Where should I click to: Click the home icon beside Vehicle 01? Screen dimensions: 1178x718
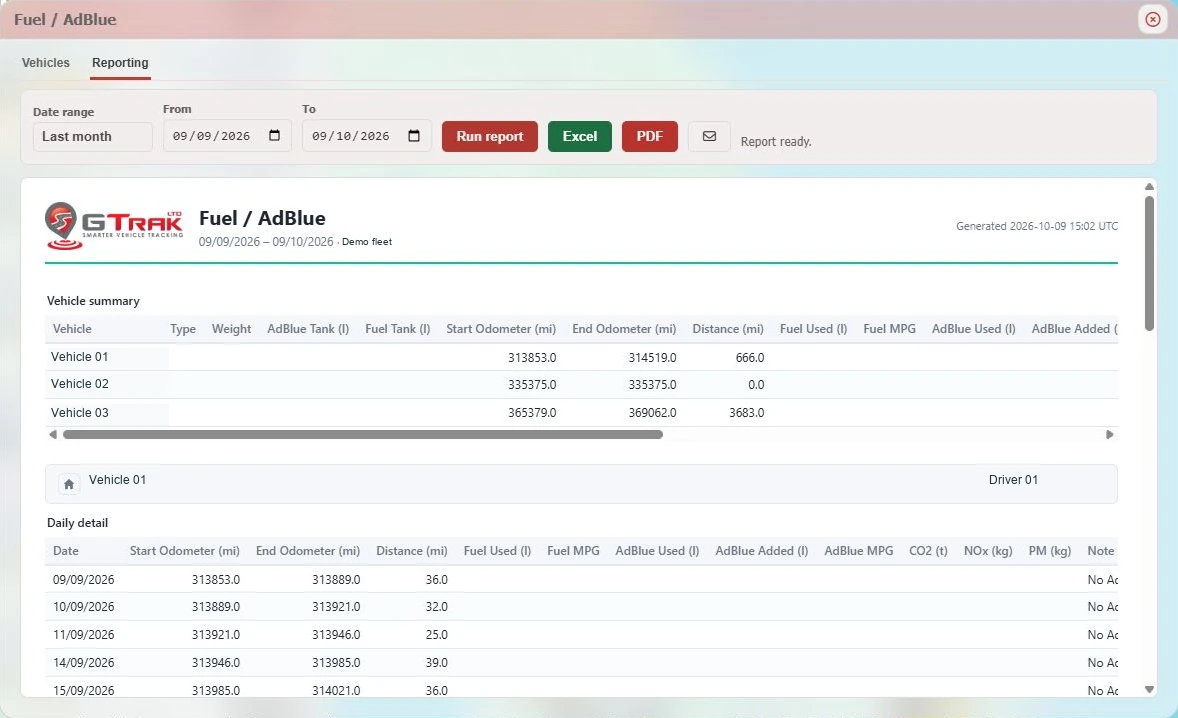68,484
